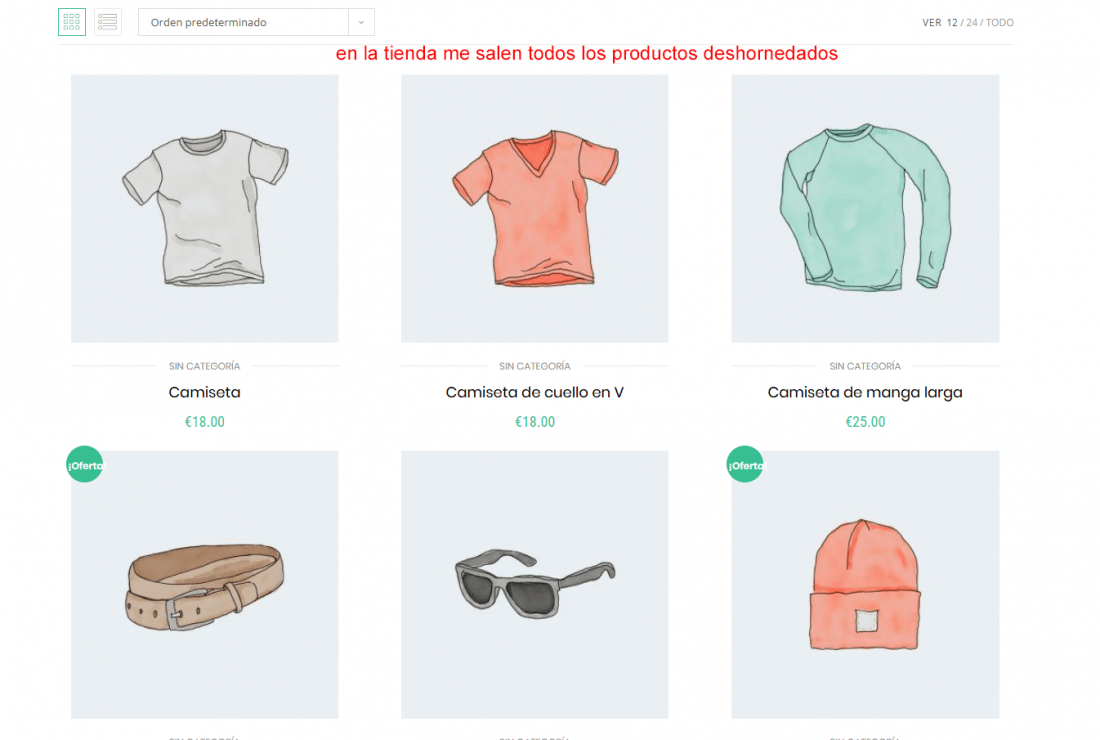Open Camiseta de manga larga title
1100x740 pixels.
(x=865, y=393)
